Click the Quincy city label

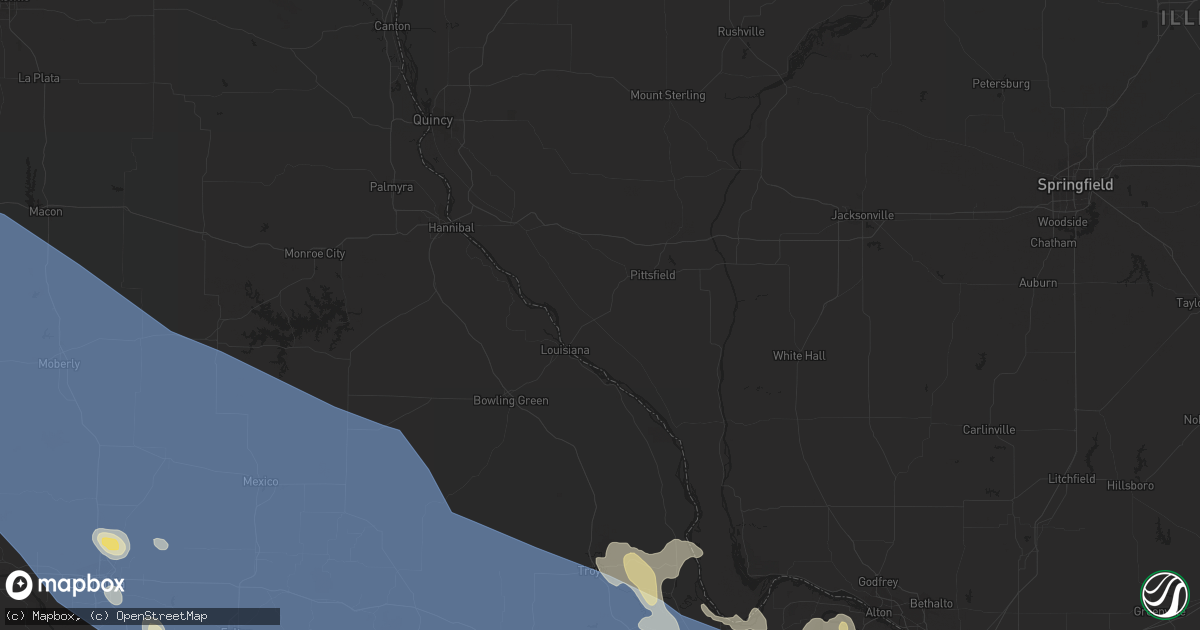[433, 120]
